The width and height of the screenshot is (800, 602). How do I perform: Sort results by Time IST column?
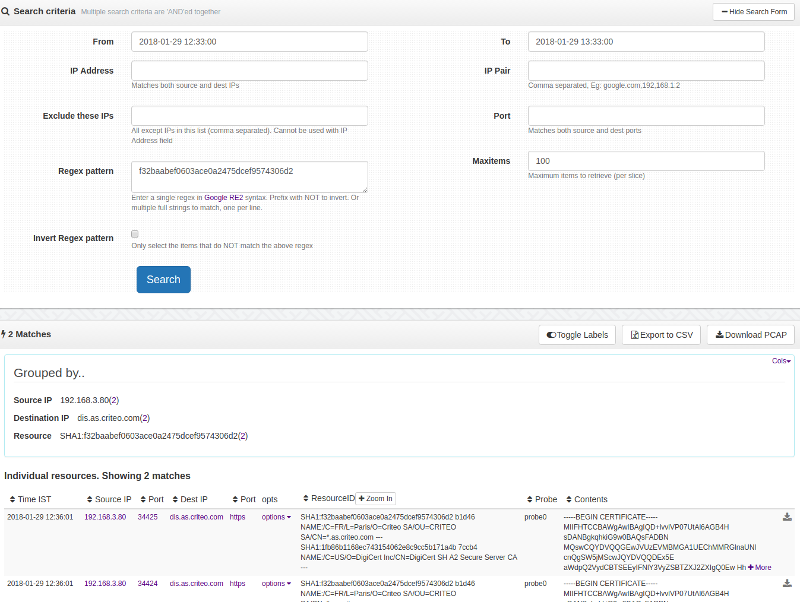click(x=33, y=499)
